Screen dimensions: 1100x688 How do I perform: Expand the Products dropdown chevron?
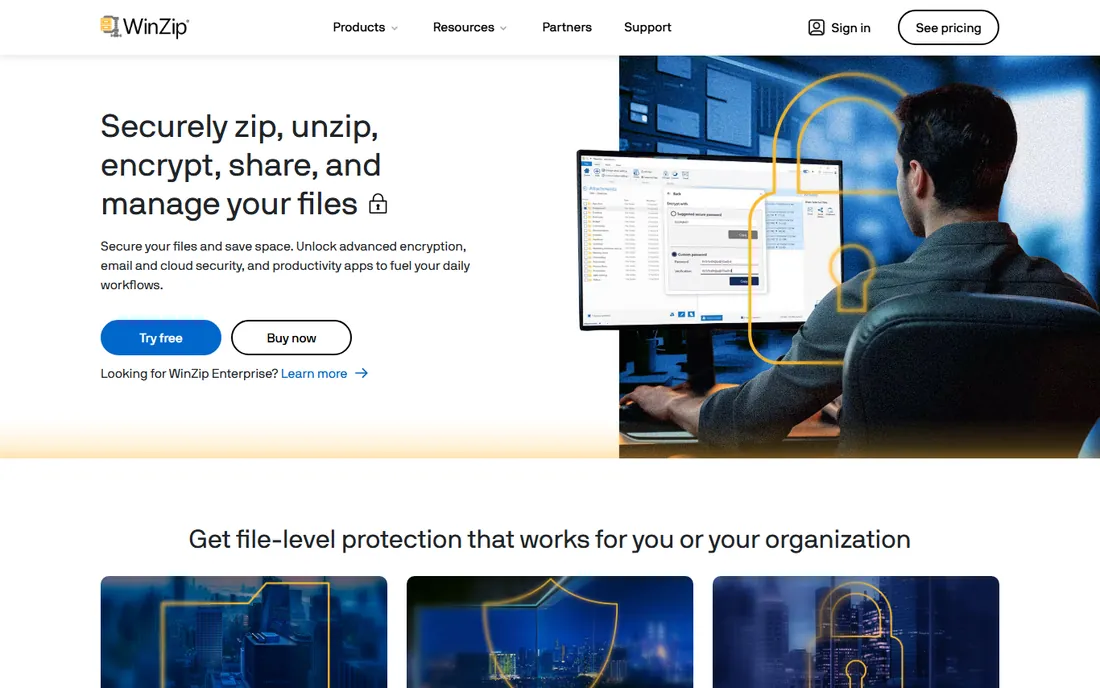pos(394,28)
